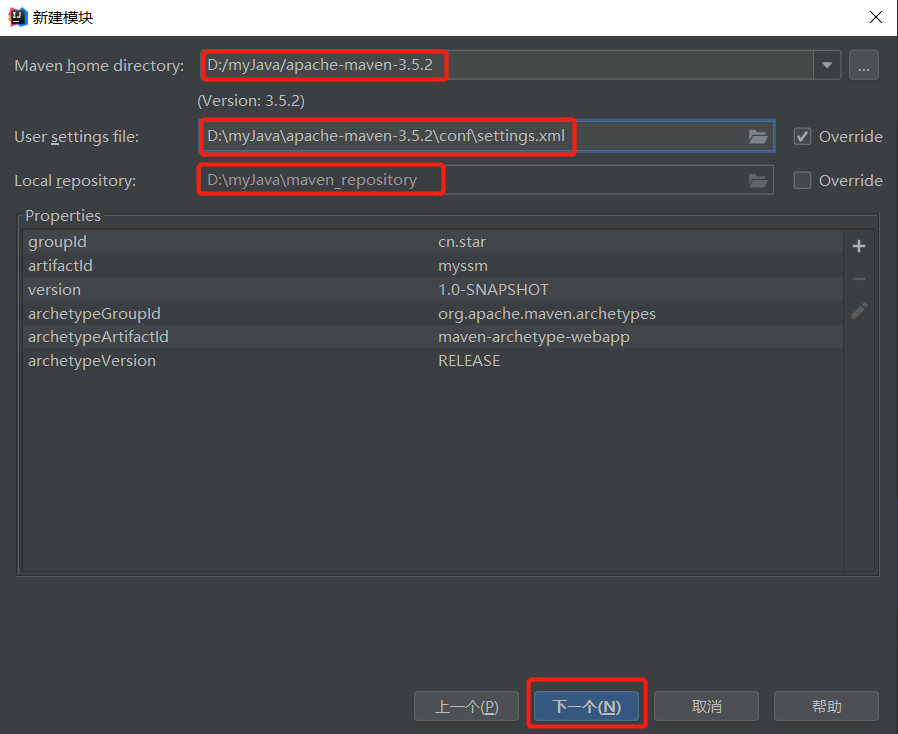Click folder icon next to local repository
The width and height of the screenshot is (898, 734).
coord(758,180)
